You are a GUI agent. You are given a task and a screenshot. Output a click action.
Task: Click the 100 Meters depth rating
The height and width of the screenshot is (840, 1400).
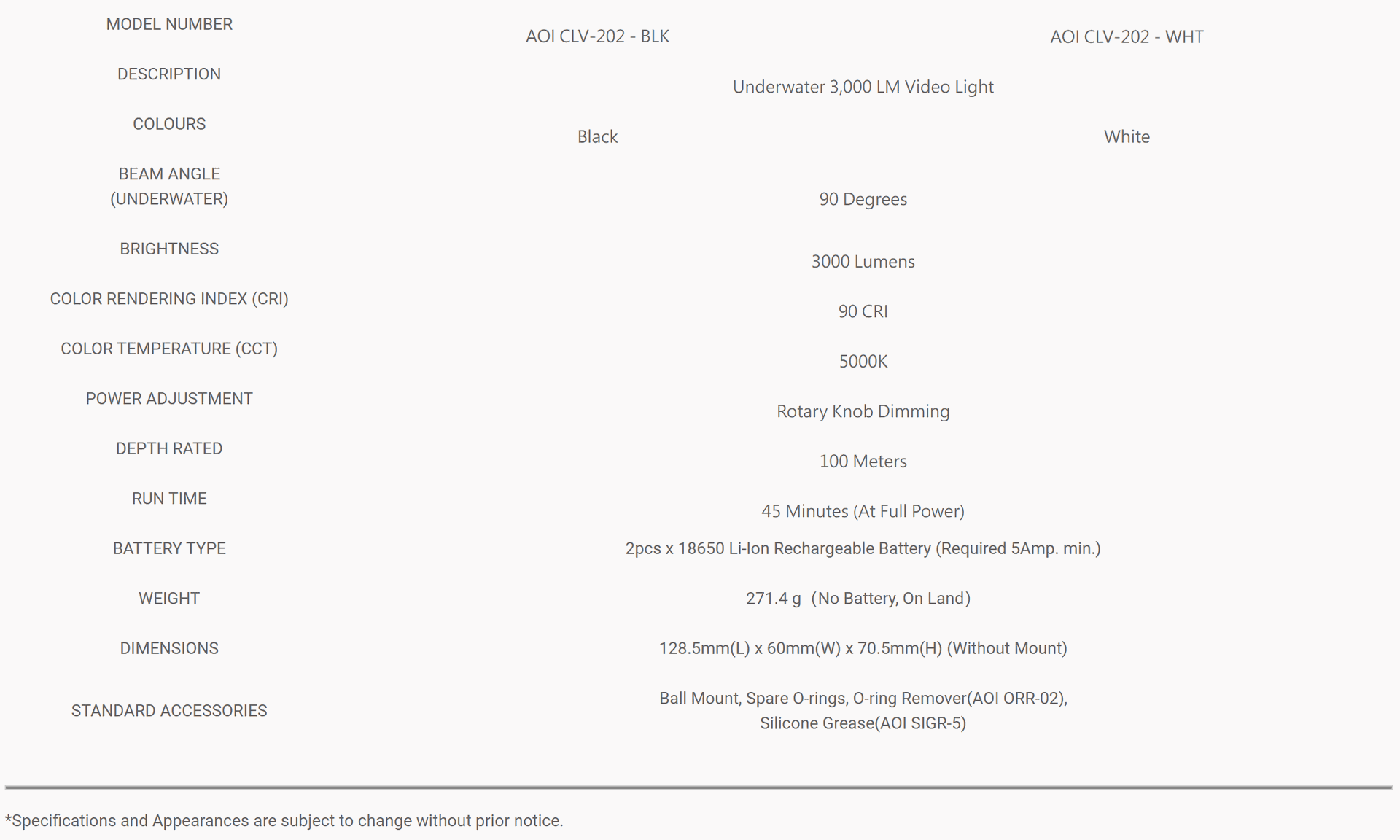click(x=863, y=461)
